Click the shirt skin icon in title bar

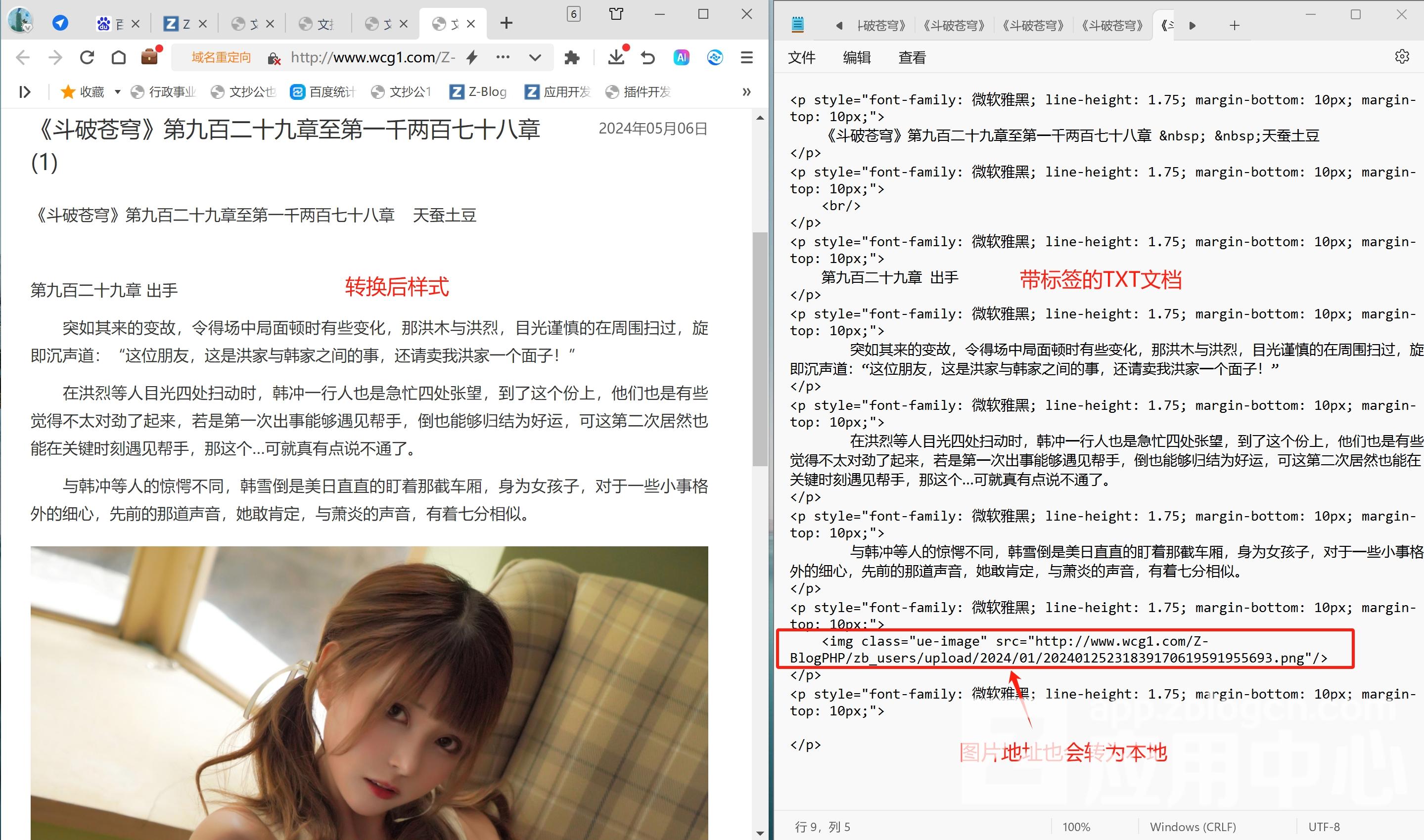617,14
